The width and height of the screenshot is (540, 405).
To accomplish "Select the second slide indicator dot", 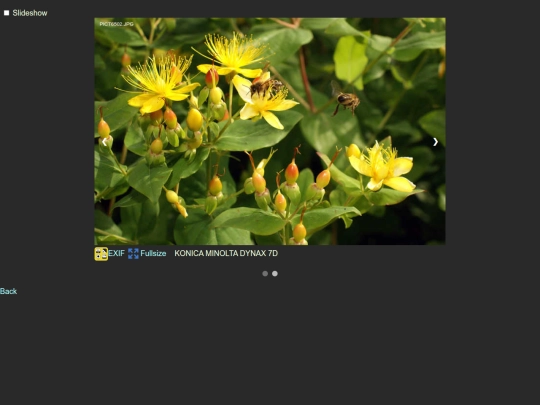I will pyautogui.click(x=275, y=273).
